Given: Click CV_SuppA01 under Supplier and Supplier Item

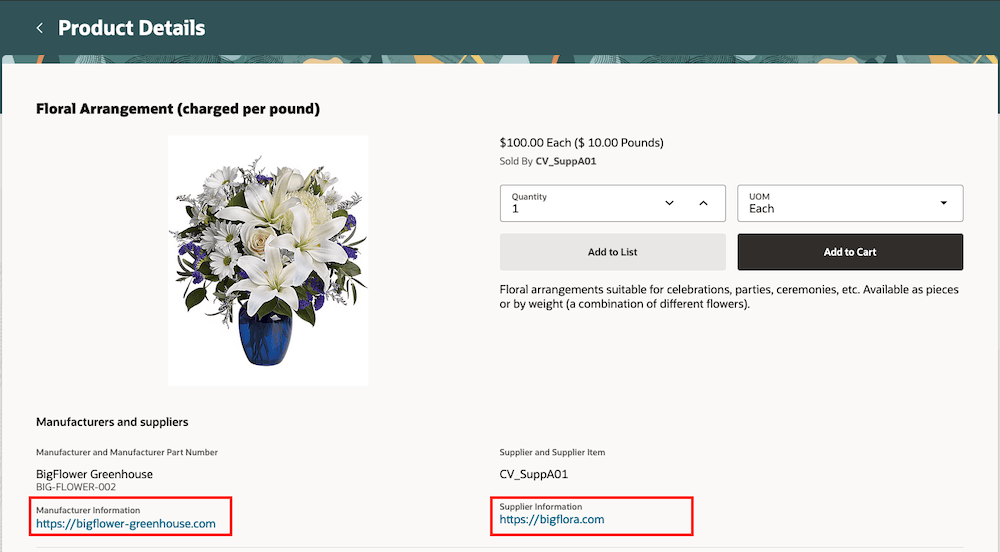Looking at the screenshot, I should (533, 474).
